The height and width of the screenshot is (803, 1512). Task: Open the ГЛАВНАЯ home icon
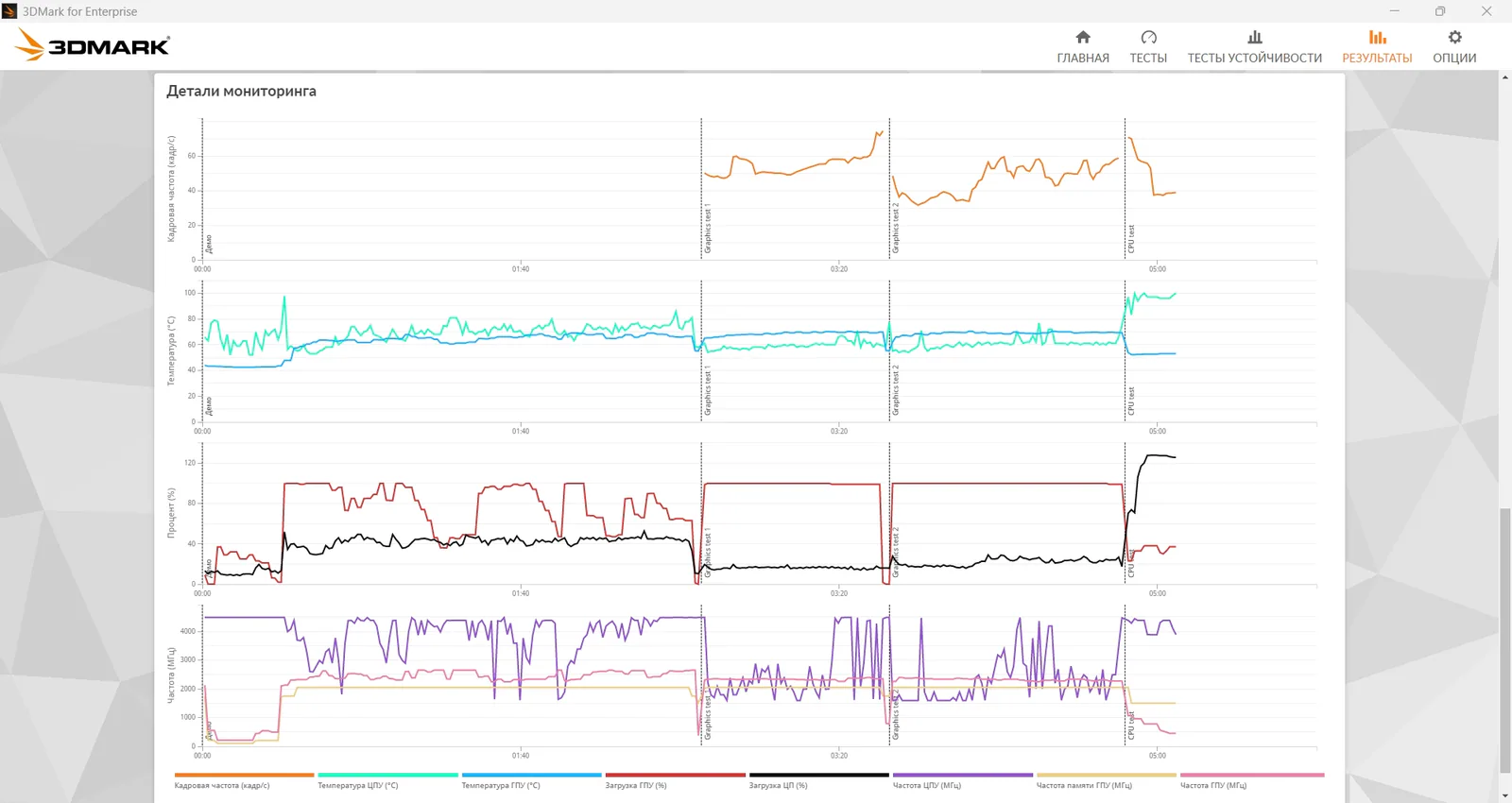point(1083,37)
